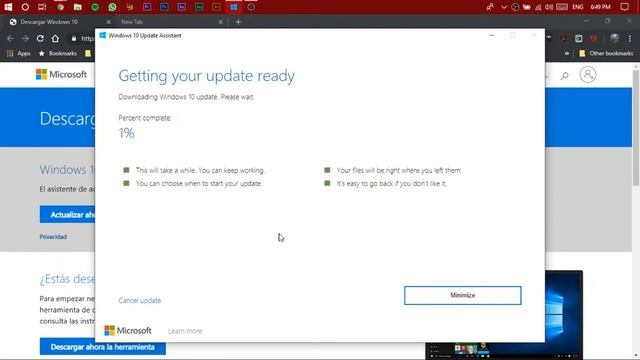Click Actualizar ahora button on webpage

67,215
